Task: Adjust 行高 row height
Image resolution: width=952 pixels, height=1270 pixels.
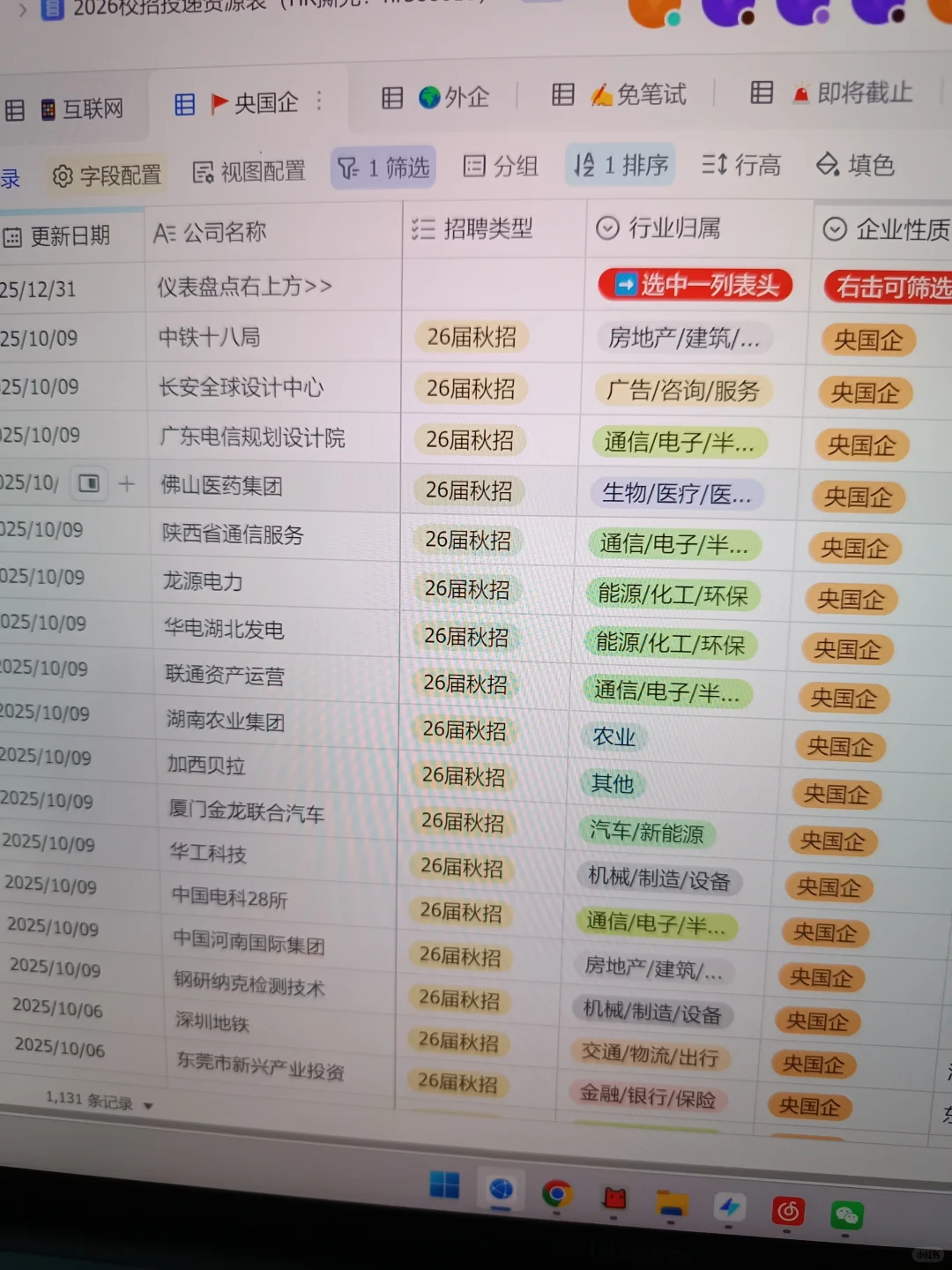Action: [x=740, y=164]
